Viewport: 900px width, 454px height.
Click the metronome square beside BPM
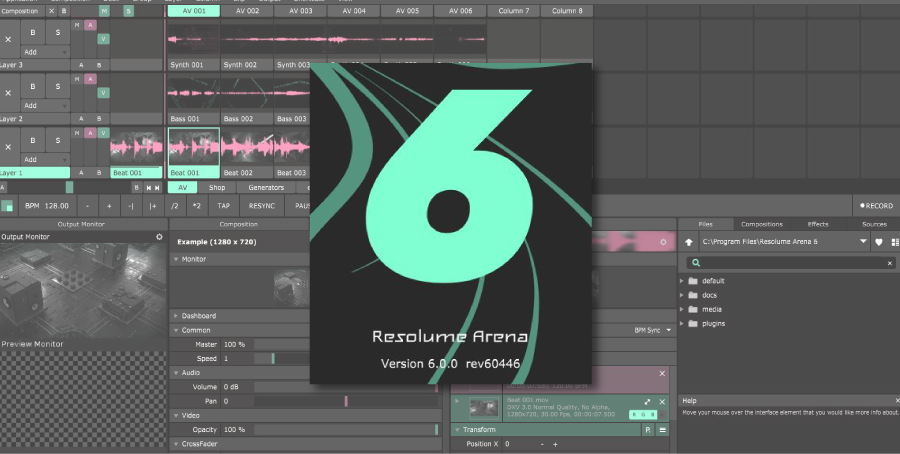(x=7, y=205)
